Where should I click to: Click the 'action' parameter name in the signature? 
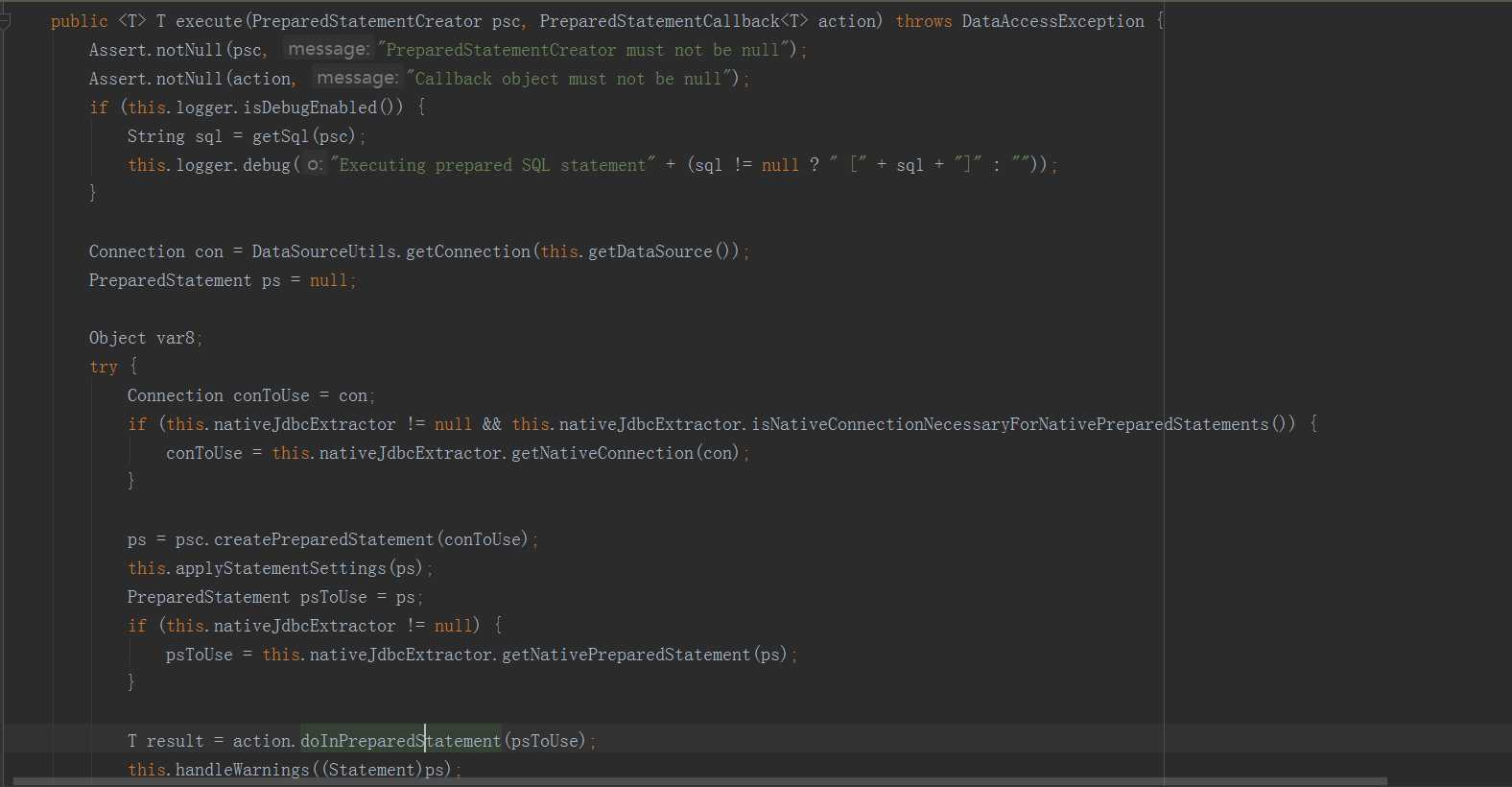point(847,21)
